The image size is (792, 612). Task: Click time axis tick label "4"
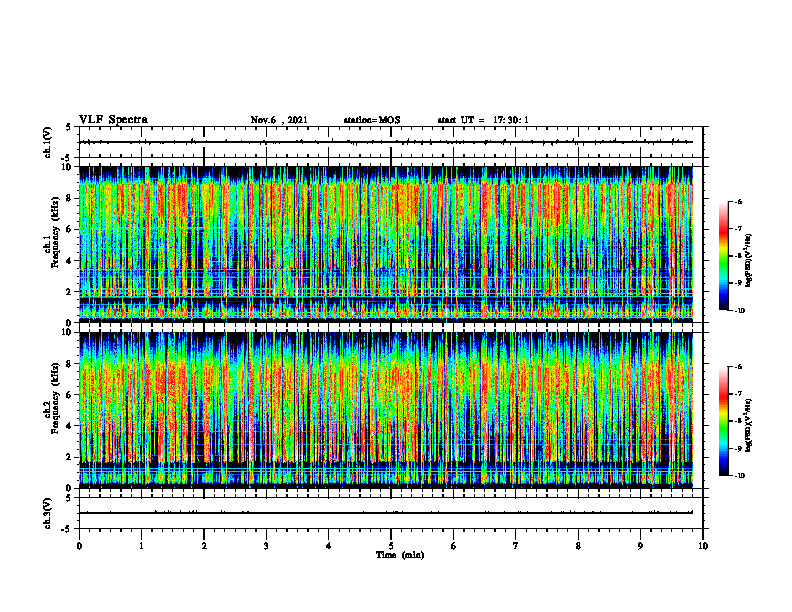(329, 546)
